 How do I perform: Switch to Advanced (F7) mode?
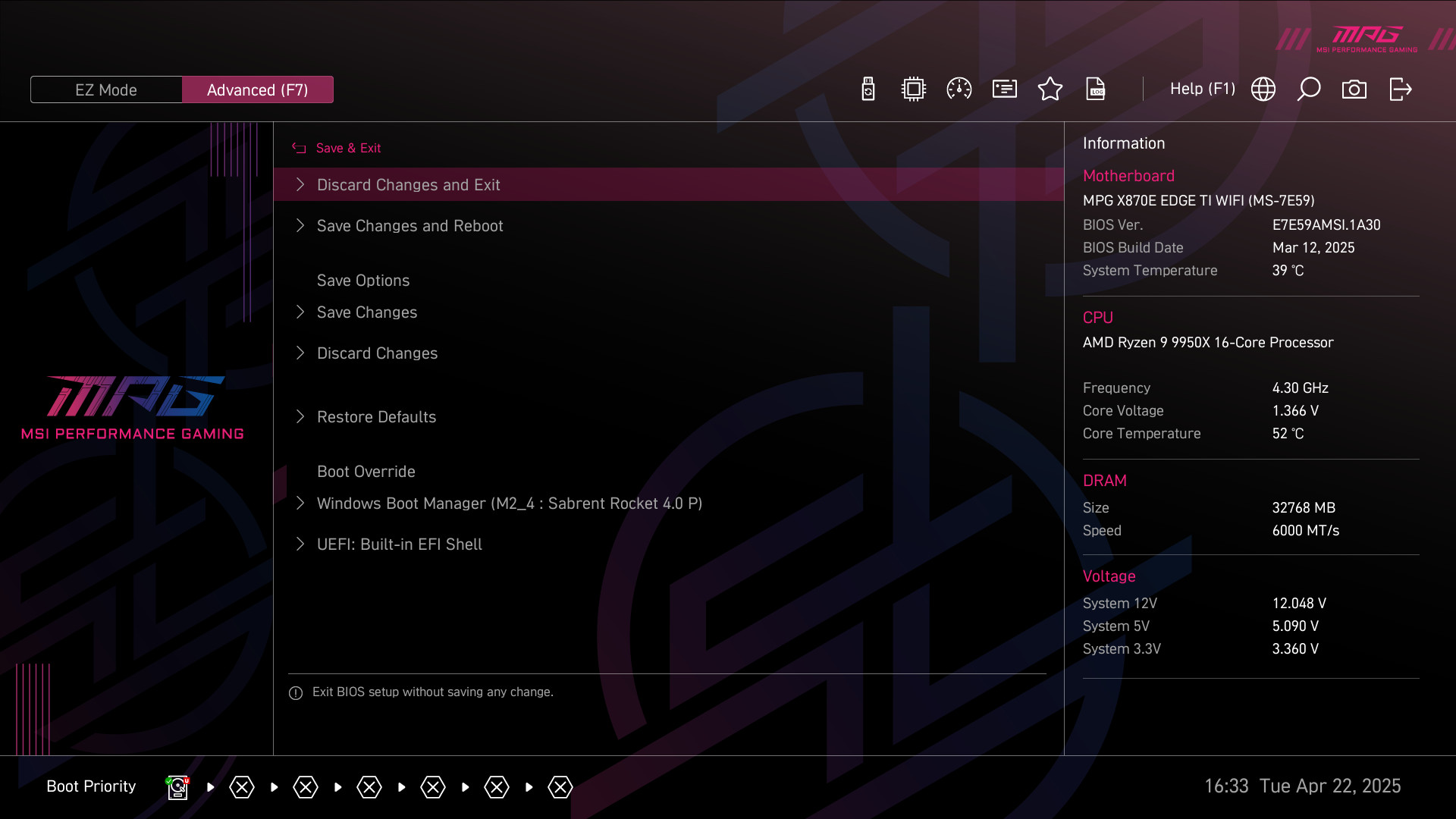point(258,89)
